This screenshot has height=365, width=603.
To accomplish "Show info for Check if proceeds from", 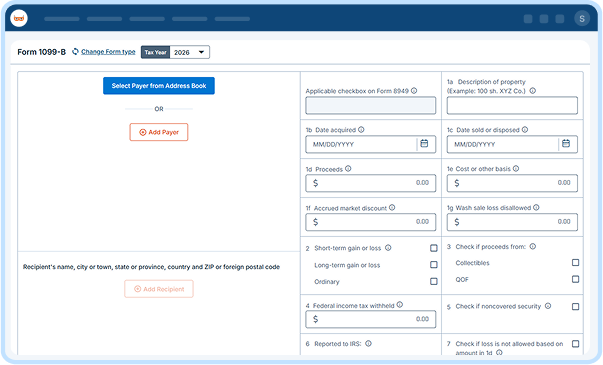I will click(x=533, y=246).
